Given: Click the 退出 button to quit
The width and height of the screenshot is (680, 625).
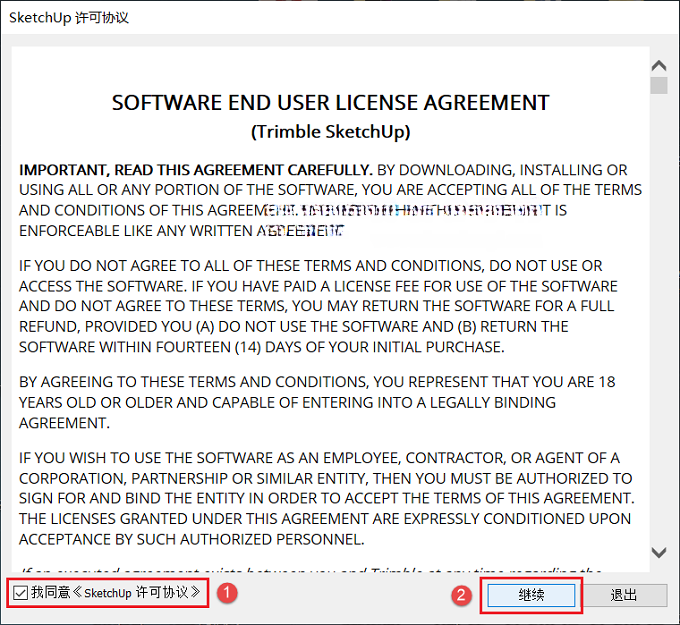Looking at the screenshot, I should tap(624, 595).
